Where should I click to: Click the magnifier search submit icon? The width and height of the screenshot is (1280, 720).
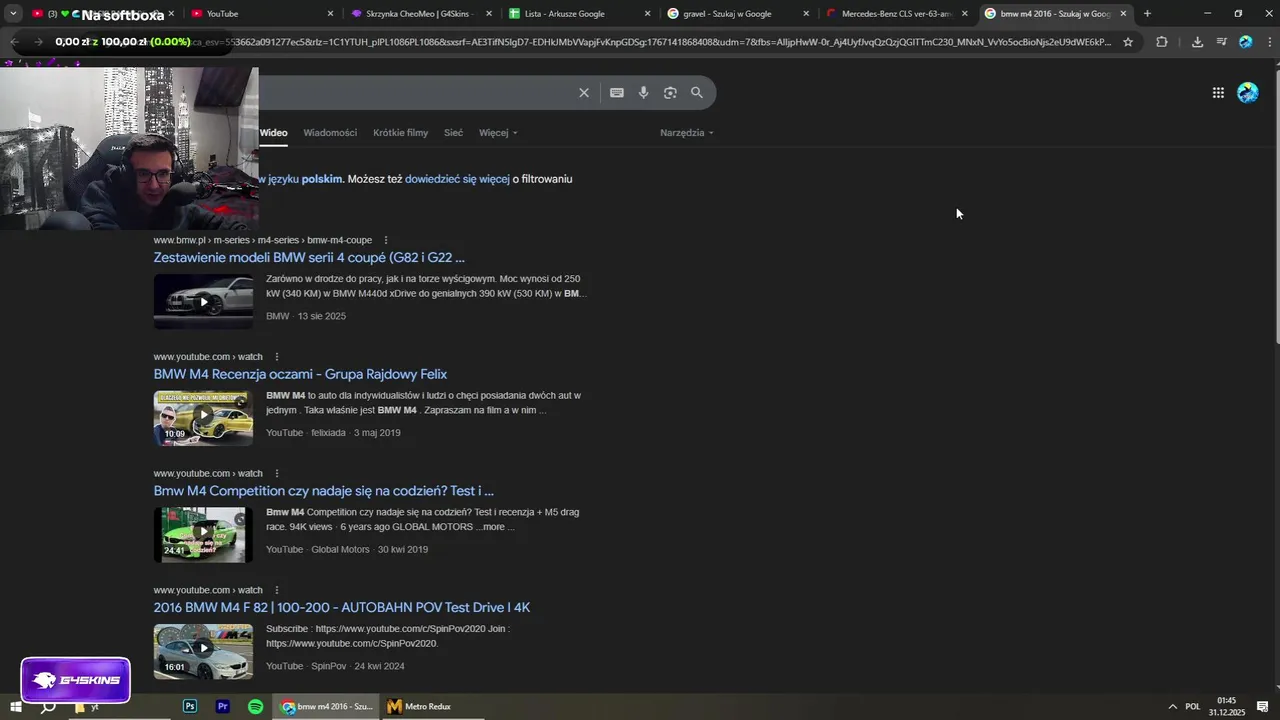click(697, 93)
